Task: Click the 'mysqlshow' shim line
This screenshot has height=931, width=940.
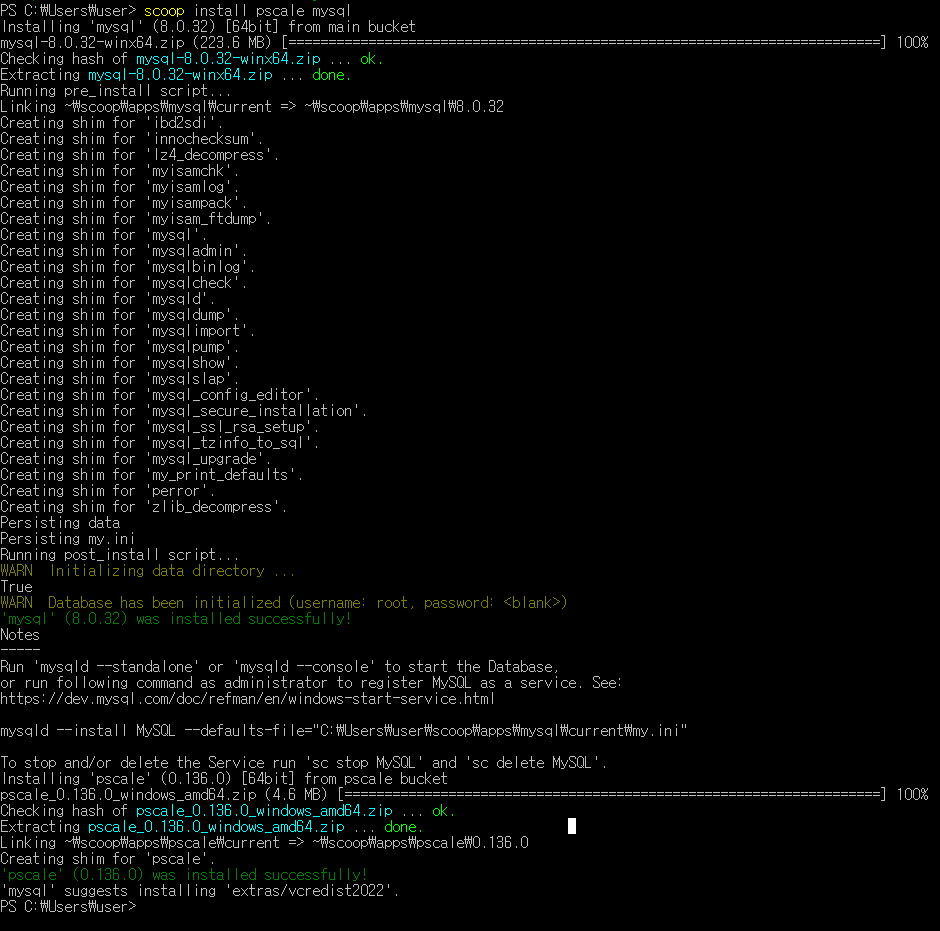Action: 119,363
